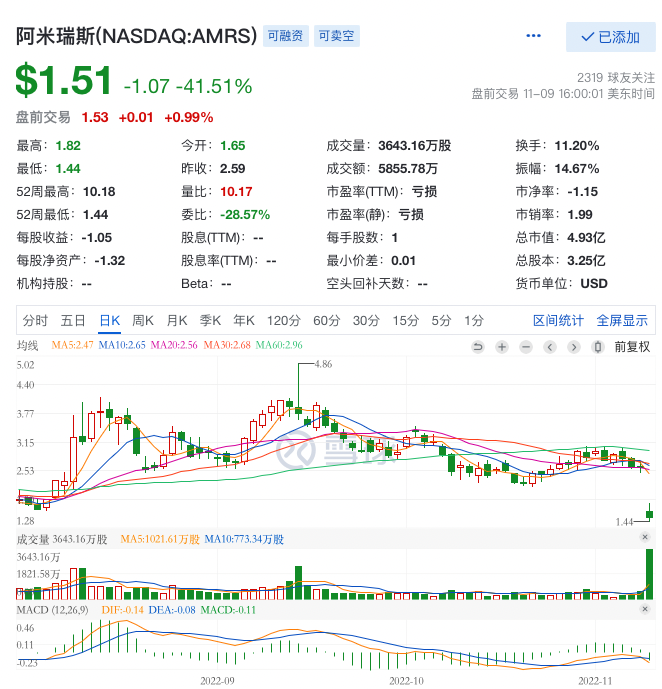Click the volume MA5:1021.61万股 label
This screenshot has width=662, height=689.
[160, 539]
